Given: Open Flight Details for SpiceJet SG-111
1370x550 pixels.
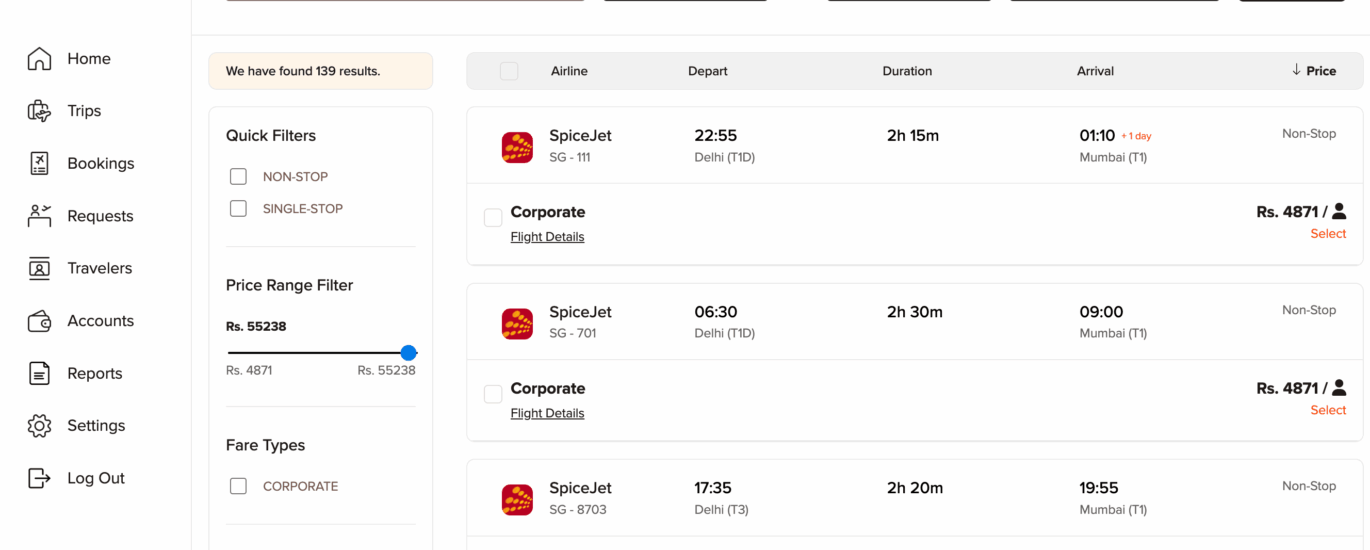Looking at the screenshot, I should [x=547, y=237].
